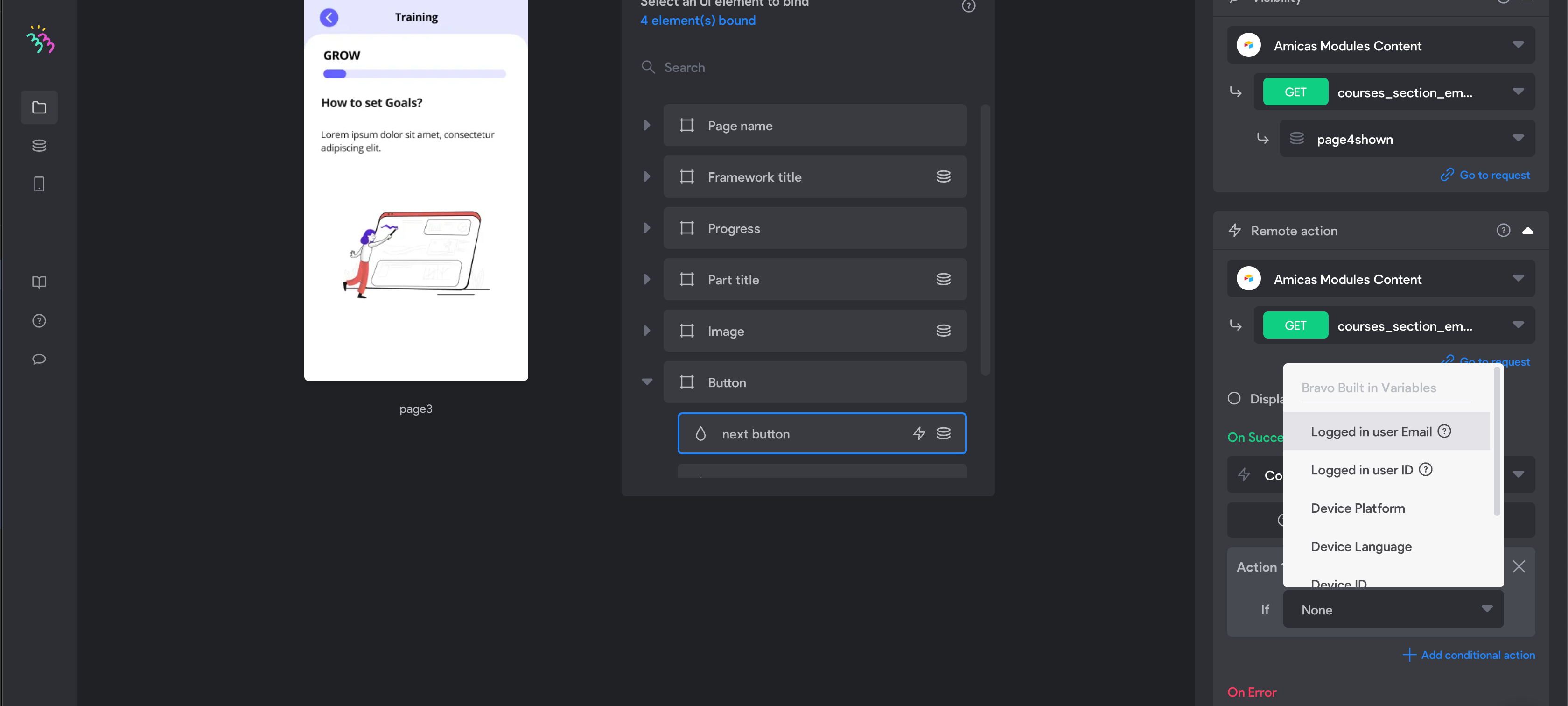Expand the Progress tree row
Viewport: 1568px width, 706px height.
646,228
